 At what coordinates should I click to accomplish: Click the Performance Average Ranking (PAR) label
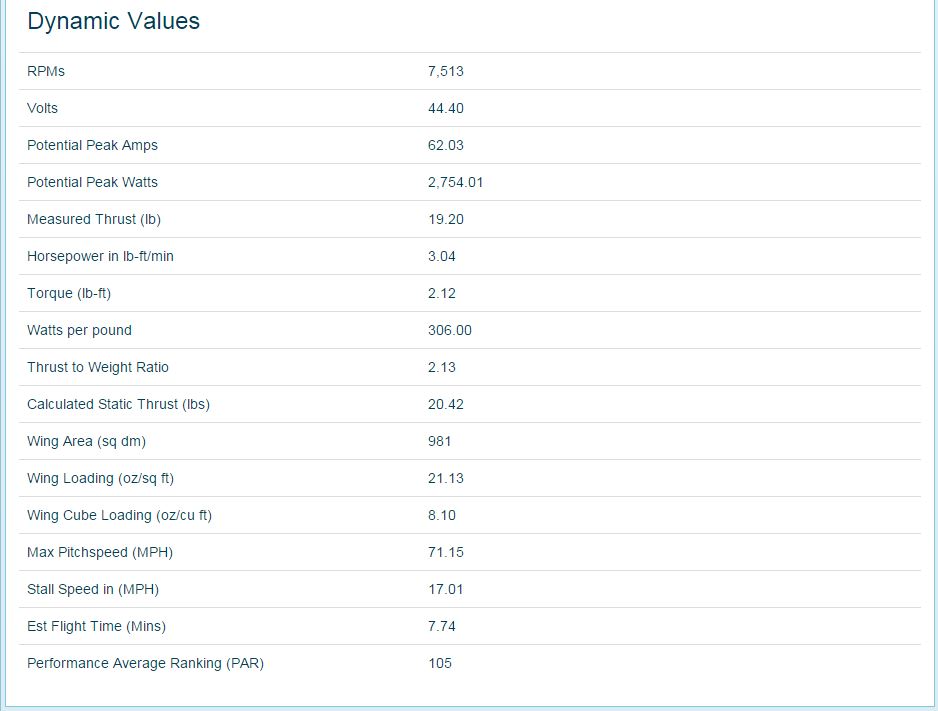(145, 664)
